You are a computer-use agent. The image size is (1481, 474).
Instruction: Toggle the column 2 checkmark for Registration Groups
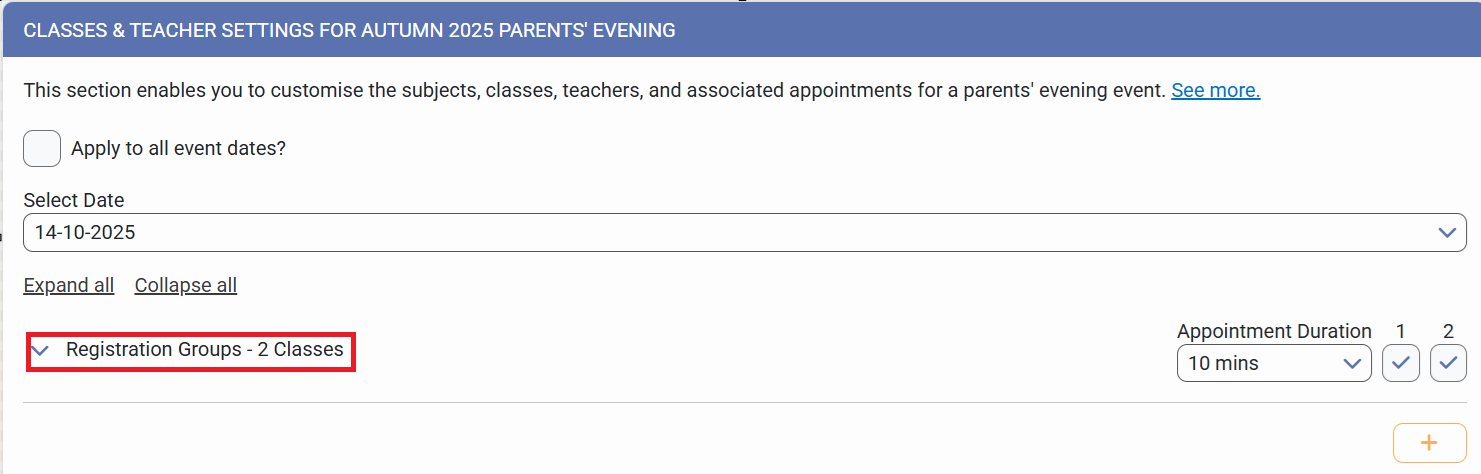coord(1448,363)
